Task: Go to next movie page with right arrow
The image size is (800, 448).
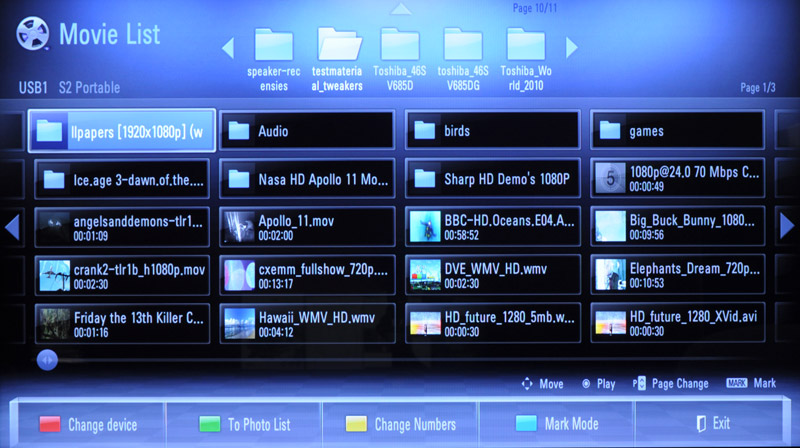Action: coord(787,226)
